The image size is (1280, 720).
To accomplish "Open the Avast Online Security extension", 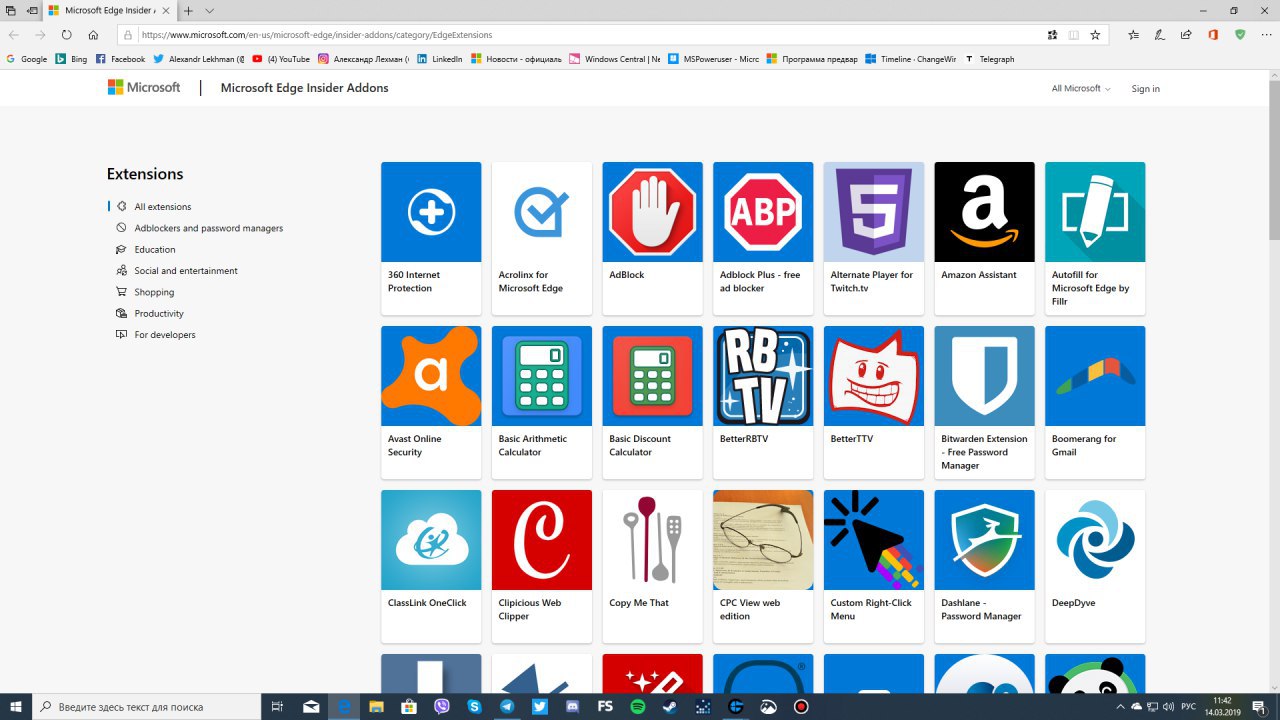I will pos(431,402).
